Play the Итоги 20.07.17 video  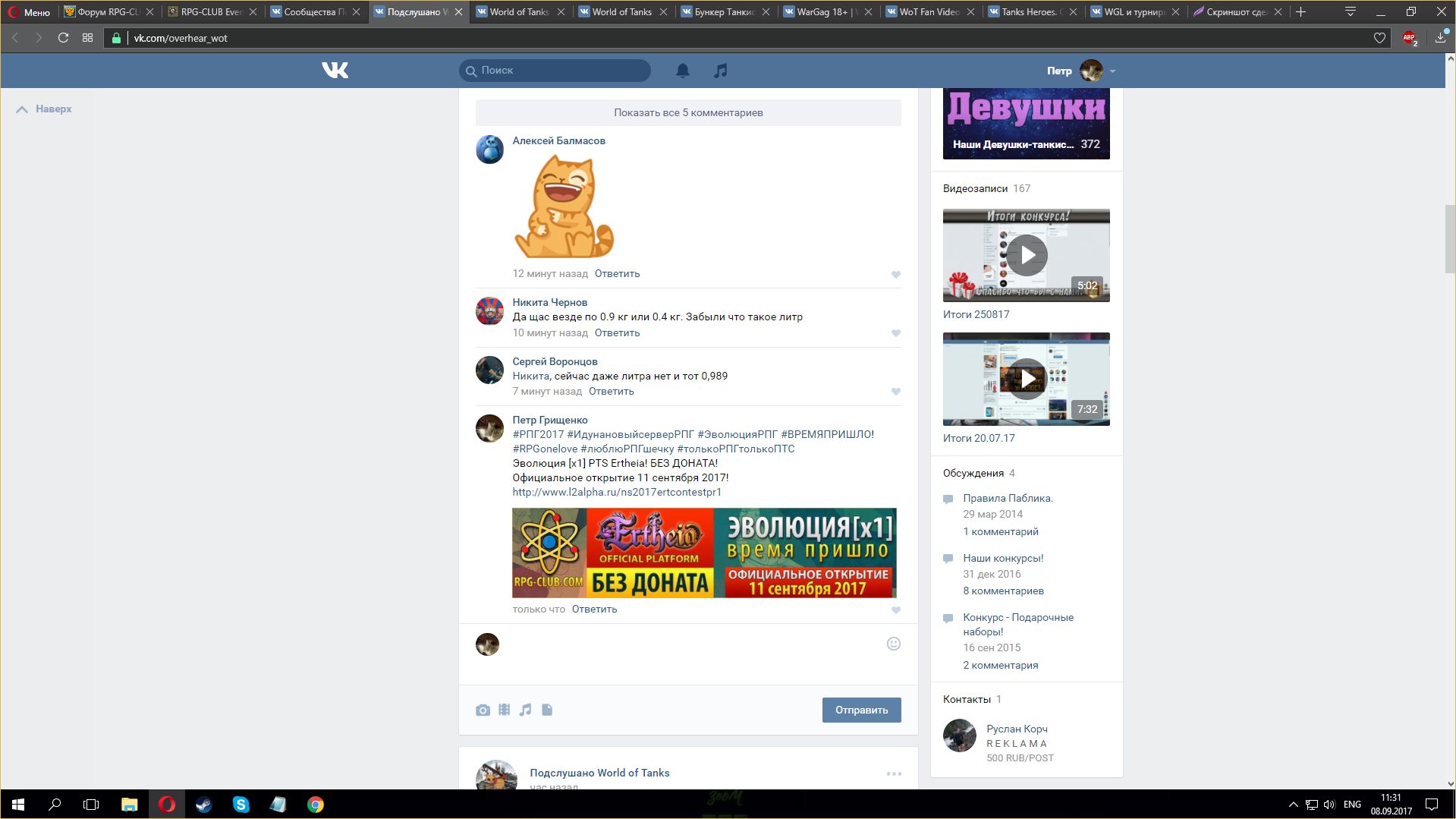1026,379
